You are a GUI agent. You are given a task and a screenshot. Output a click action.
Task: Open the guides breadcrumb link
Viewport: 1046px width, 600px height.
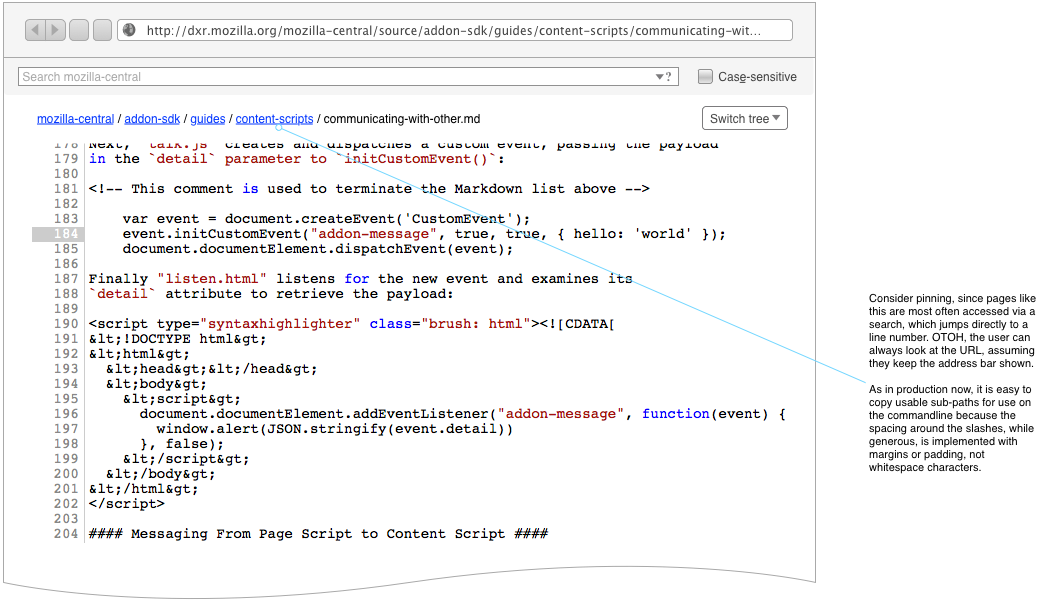(x=207, y=119)
